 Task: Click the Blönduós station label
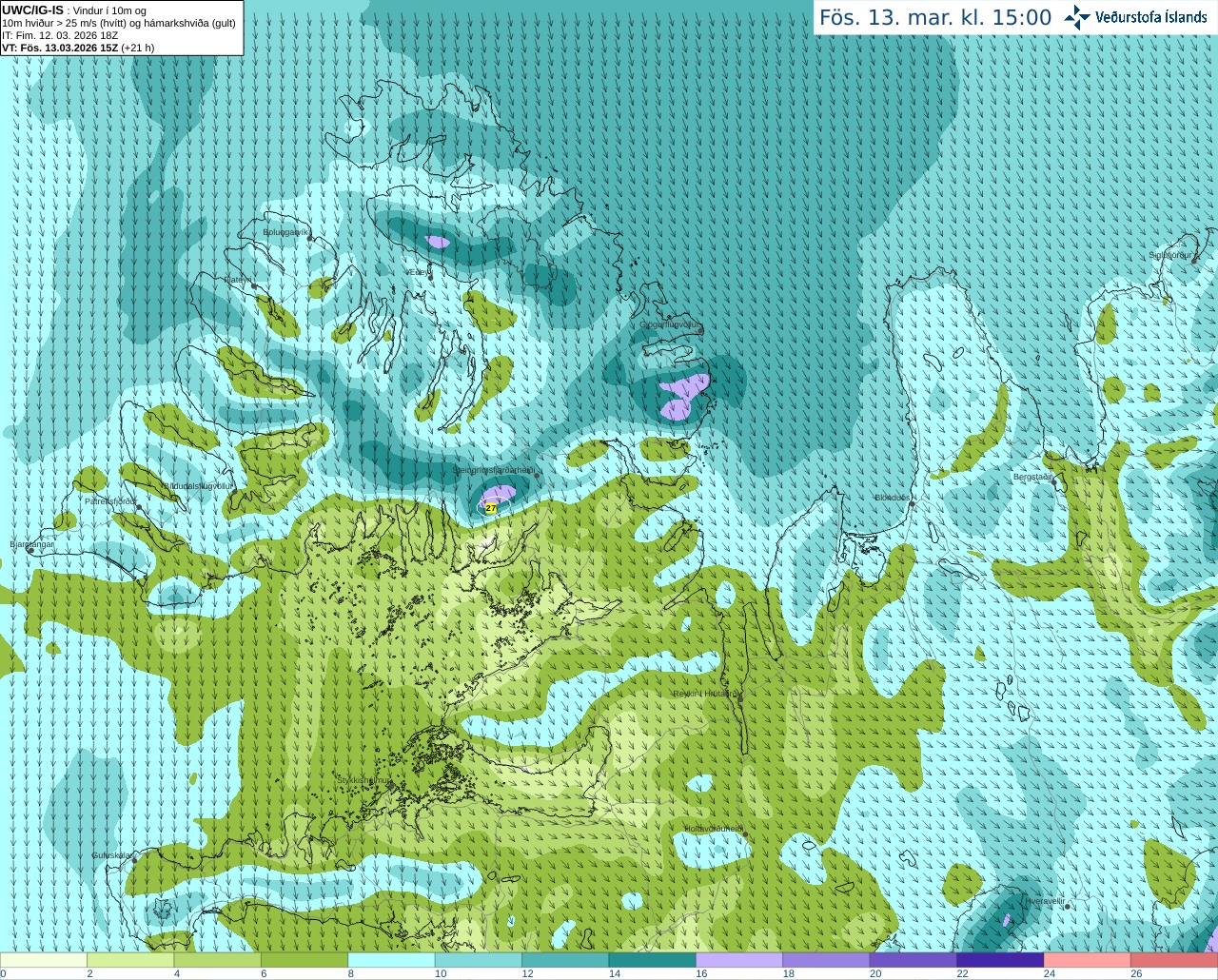[x=893, y=498]
